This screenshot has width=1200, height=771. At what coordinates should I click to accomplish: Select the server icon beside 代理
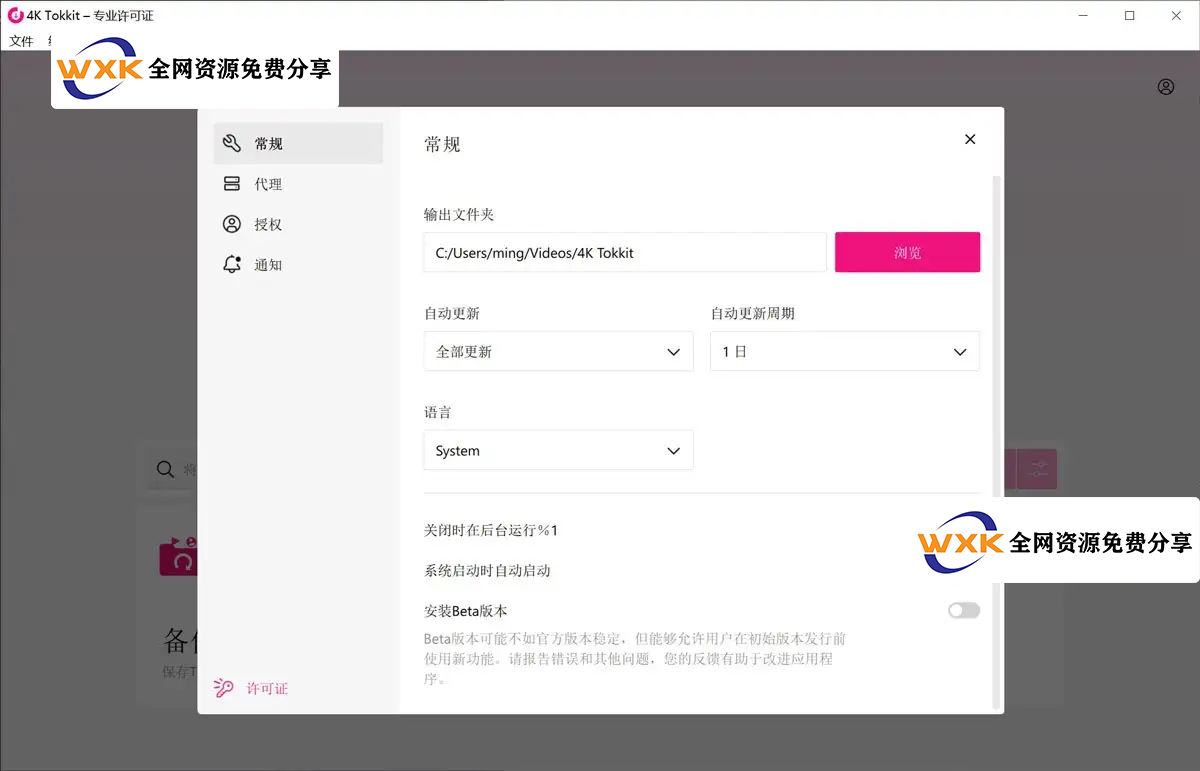point(232,184)
